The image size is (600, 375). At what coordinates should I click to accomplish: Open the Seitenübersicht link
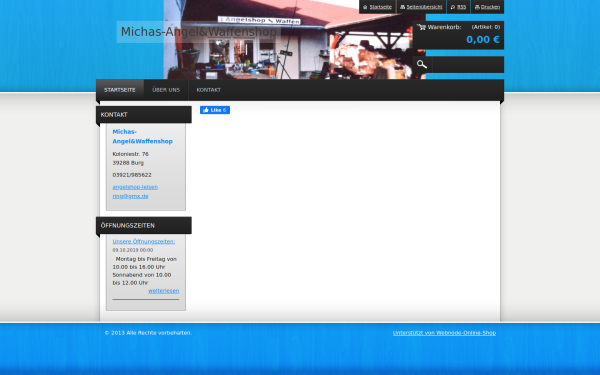(424, 7)
